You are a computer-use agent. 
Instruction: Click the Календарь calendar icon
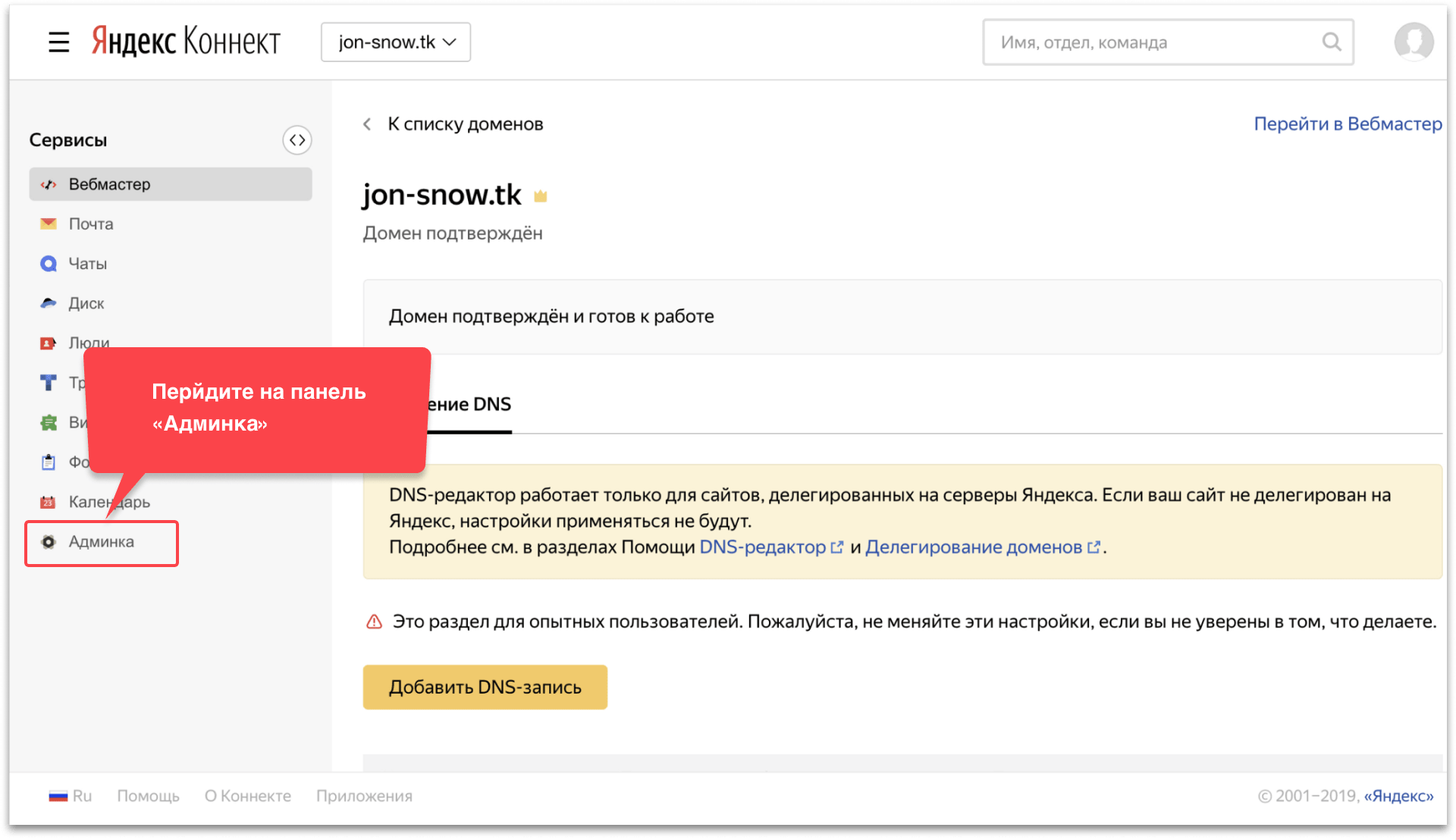coord(49,502)
